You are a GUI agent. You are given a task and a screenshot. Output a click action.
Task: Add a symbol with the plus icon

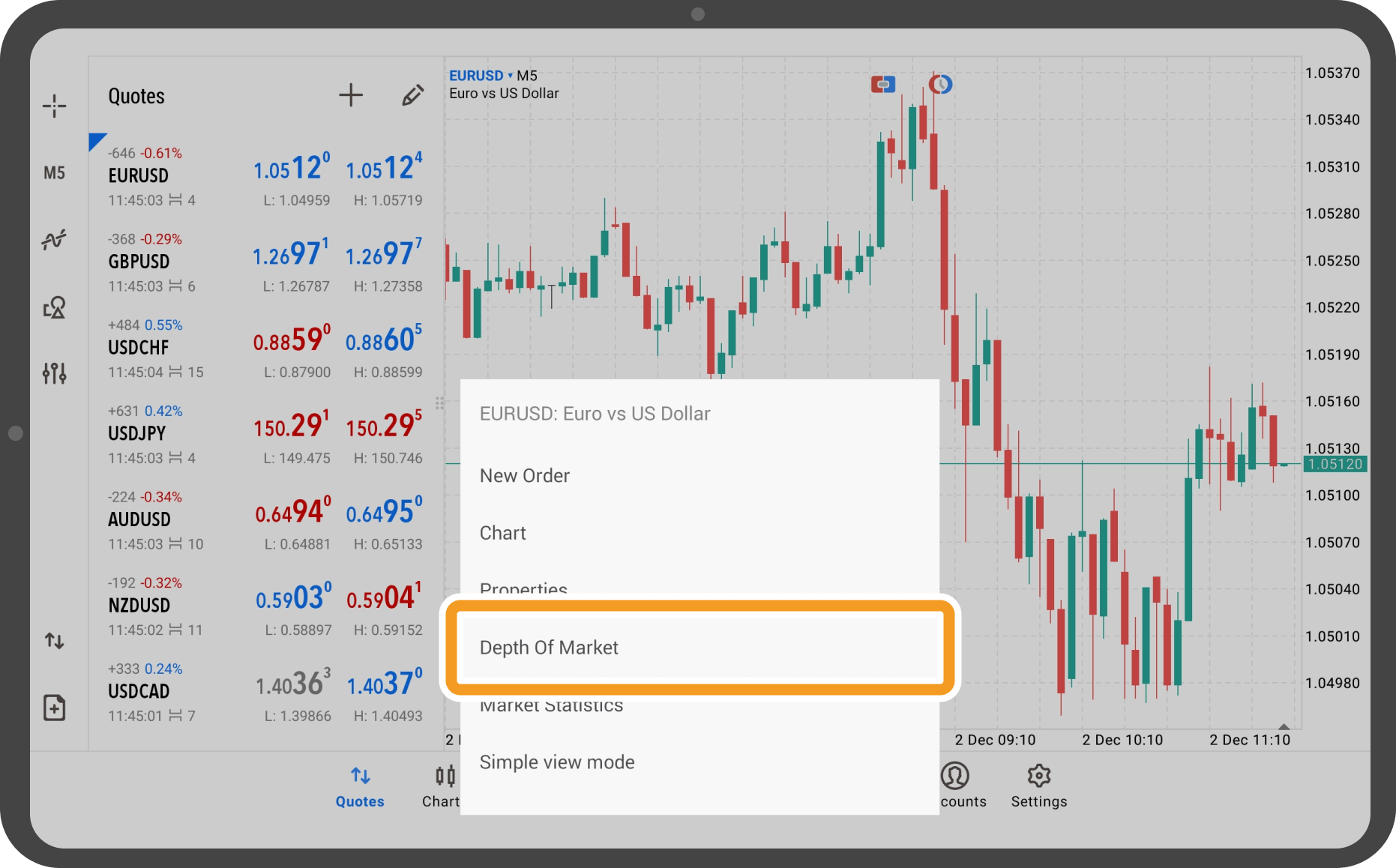click(x=350, y=95)
